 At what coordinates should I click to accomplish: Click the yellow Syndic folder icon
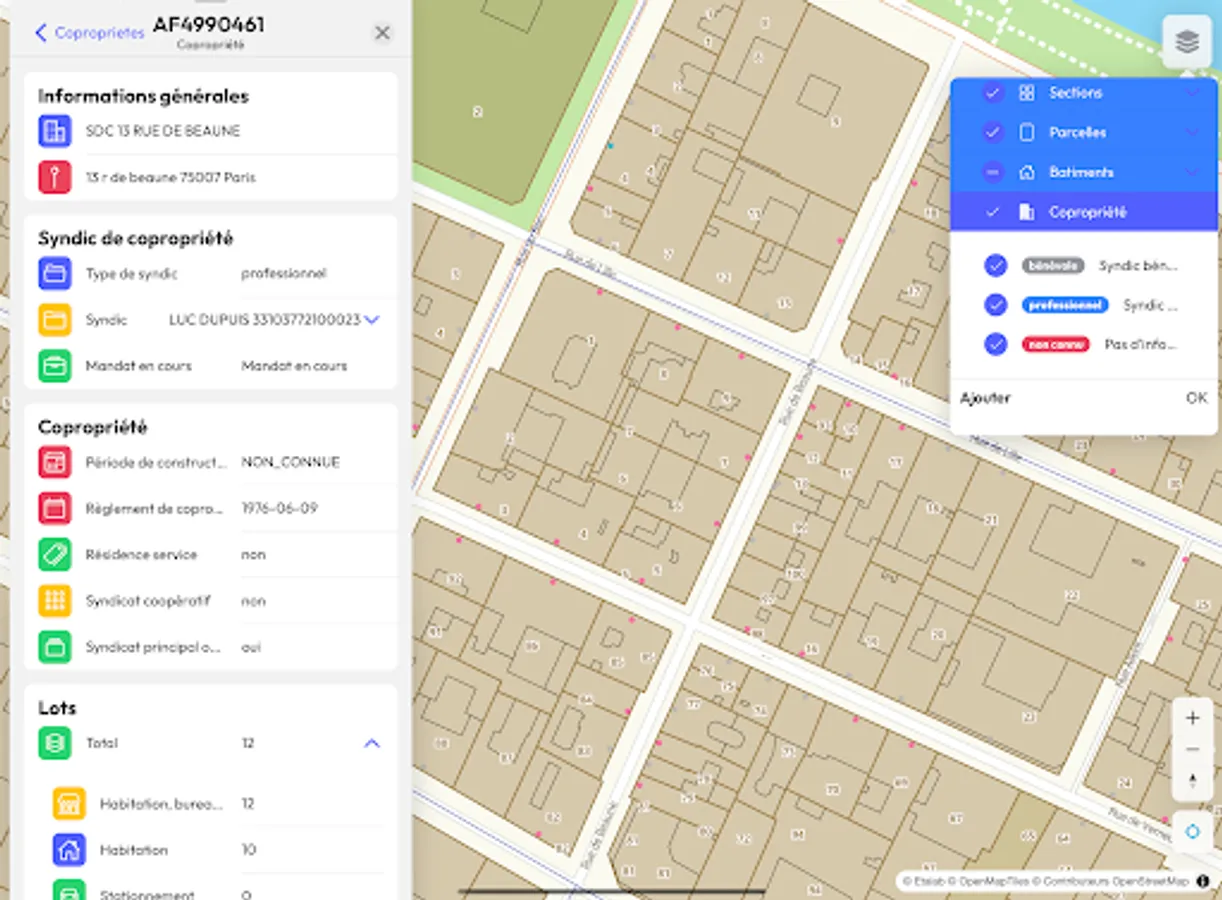pos(55,319)
